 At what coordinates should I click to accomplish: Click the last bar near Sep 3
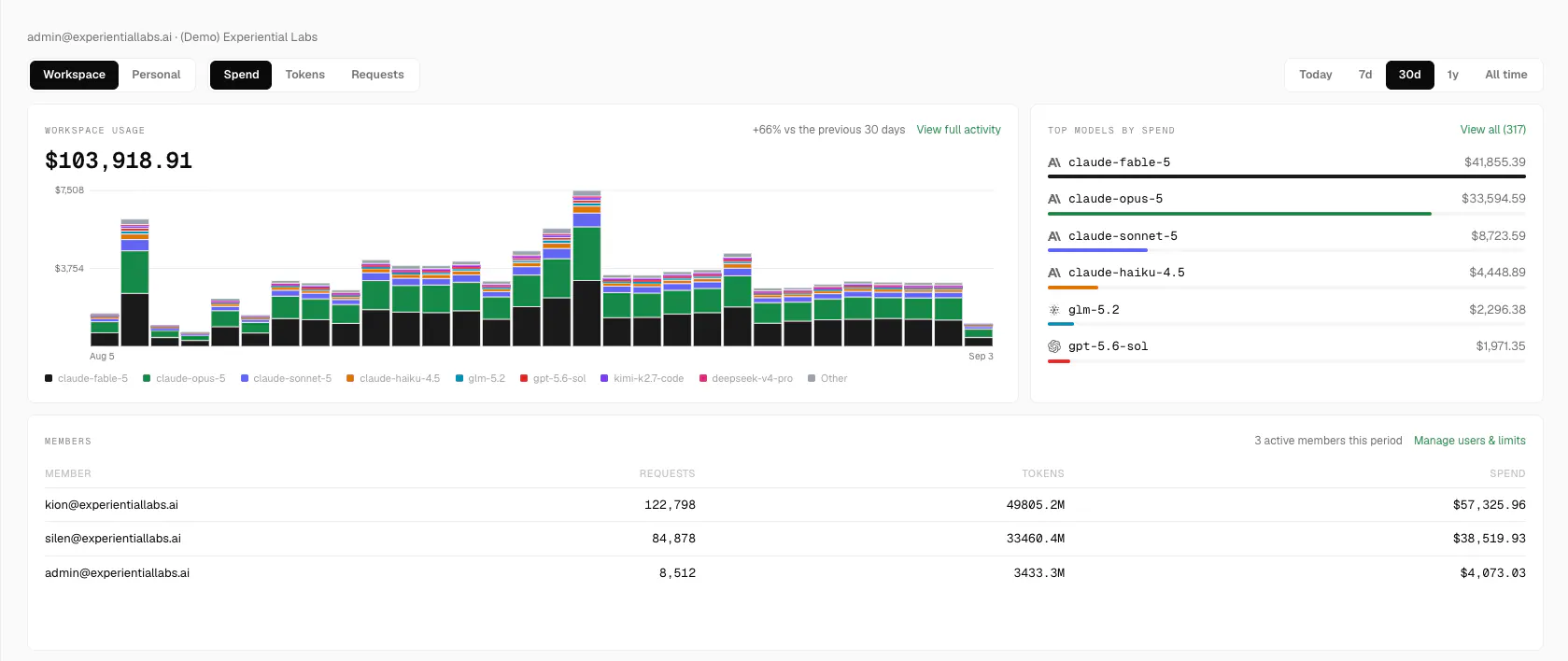coord(979,335)
